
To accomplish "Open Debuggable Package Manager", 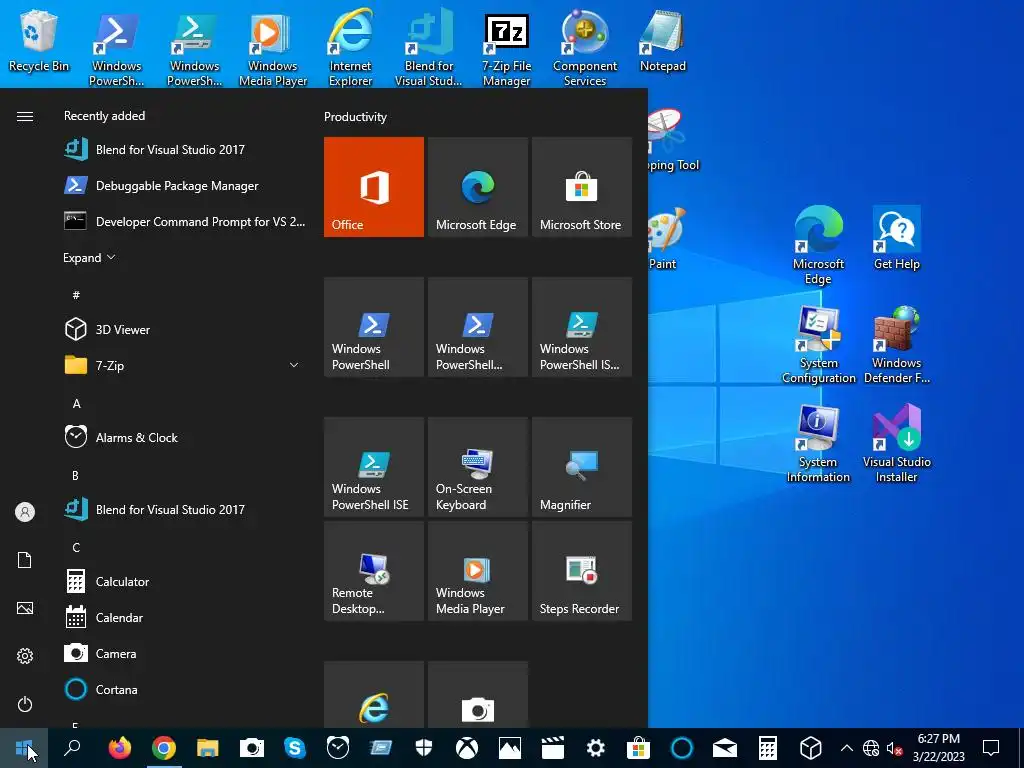I will point(184,185).
